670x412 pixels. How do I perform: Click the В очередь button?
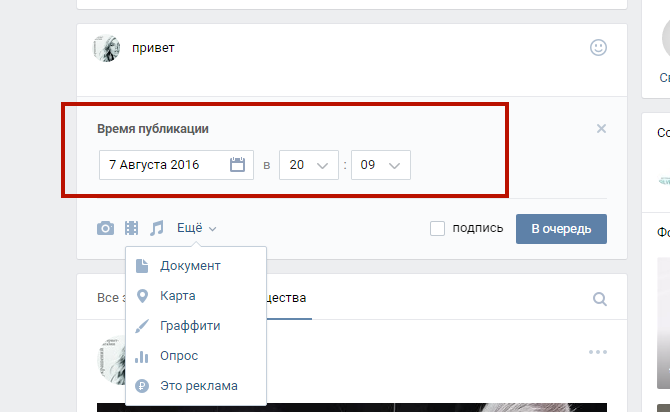point(561,229)
